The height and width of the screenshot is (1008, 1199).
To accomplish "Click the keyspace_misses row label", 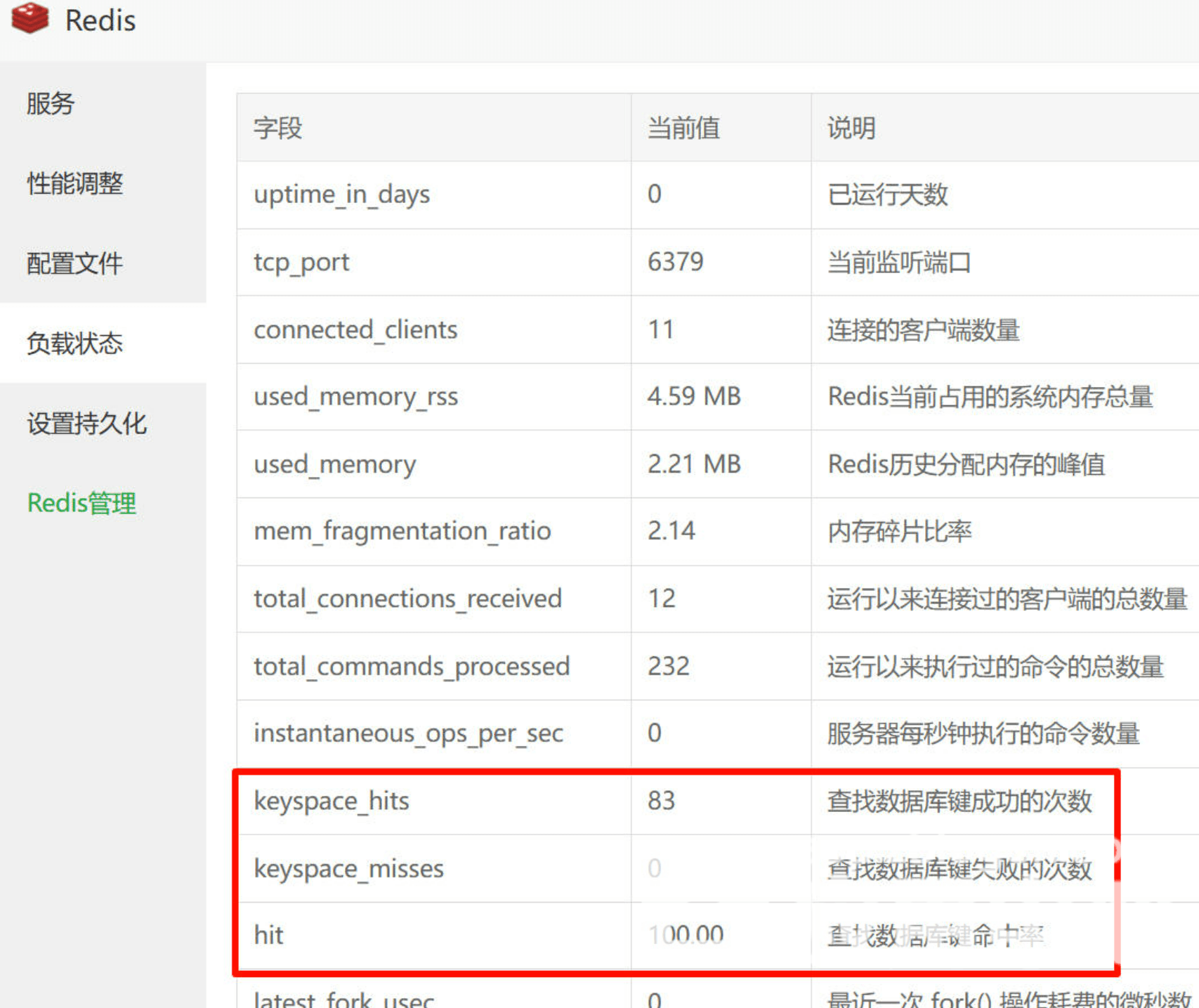I will (x=349, y=869).
